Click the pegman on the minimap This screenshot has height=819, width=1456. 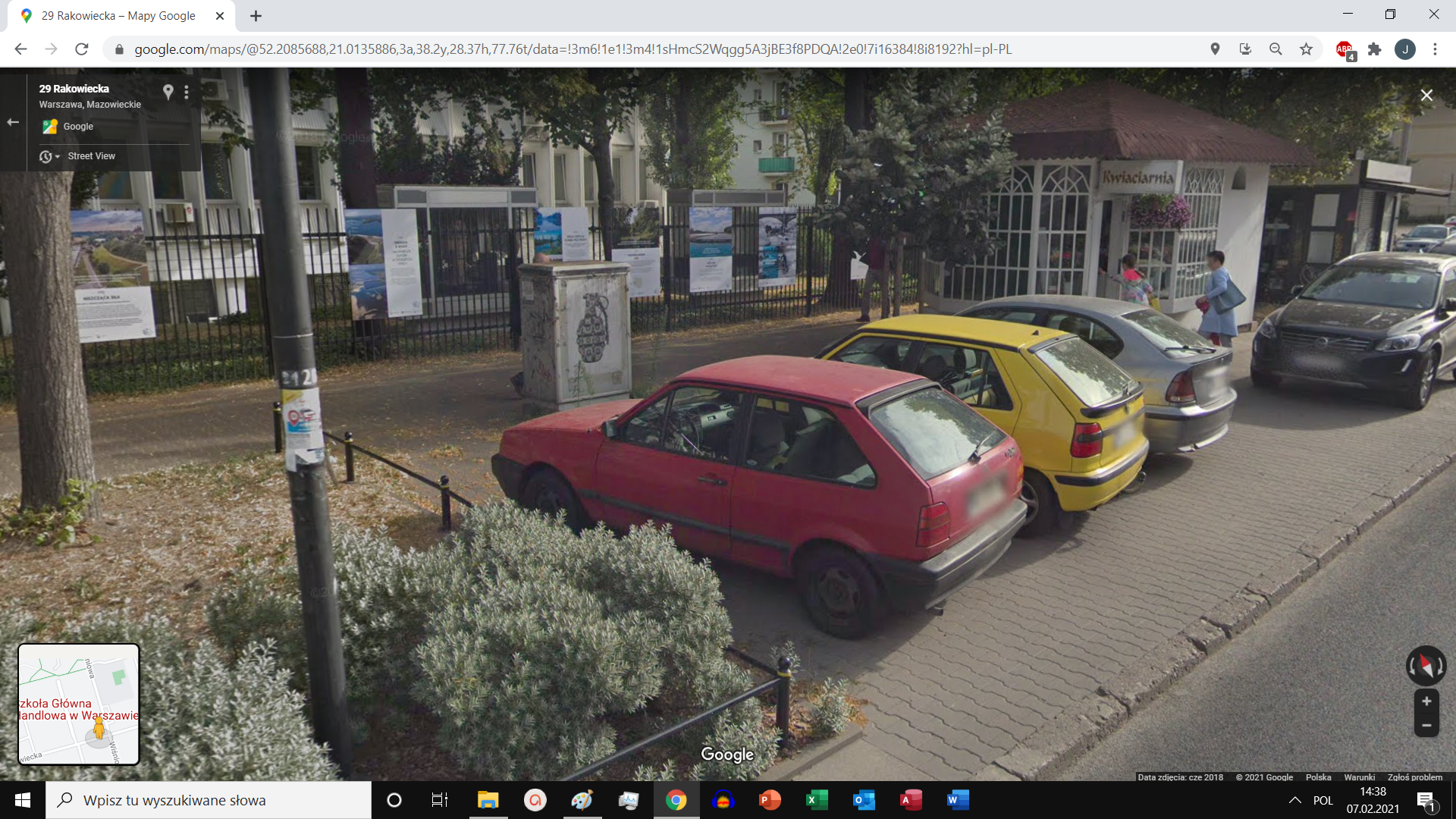point(99,729)
